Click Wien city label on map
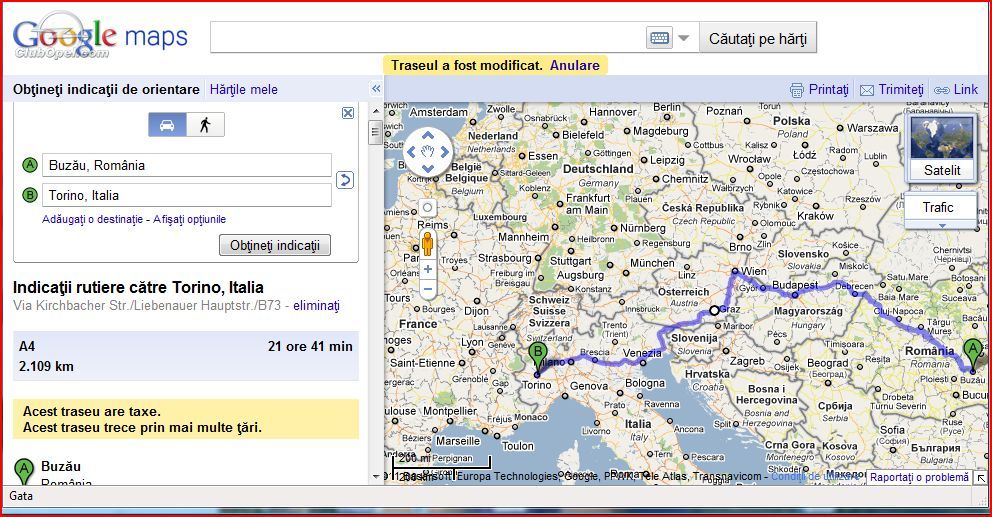The height and width of the screenshot is (517, 992). [753, 271]
